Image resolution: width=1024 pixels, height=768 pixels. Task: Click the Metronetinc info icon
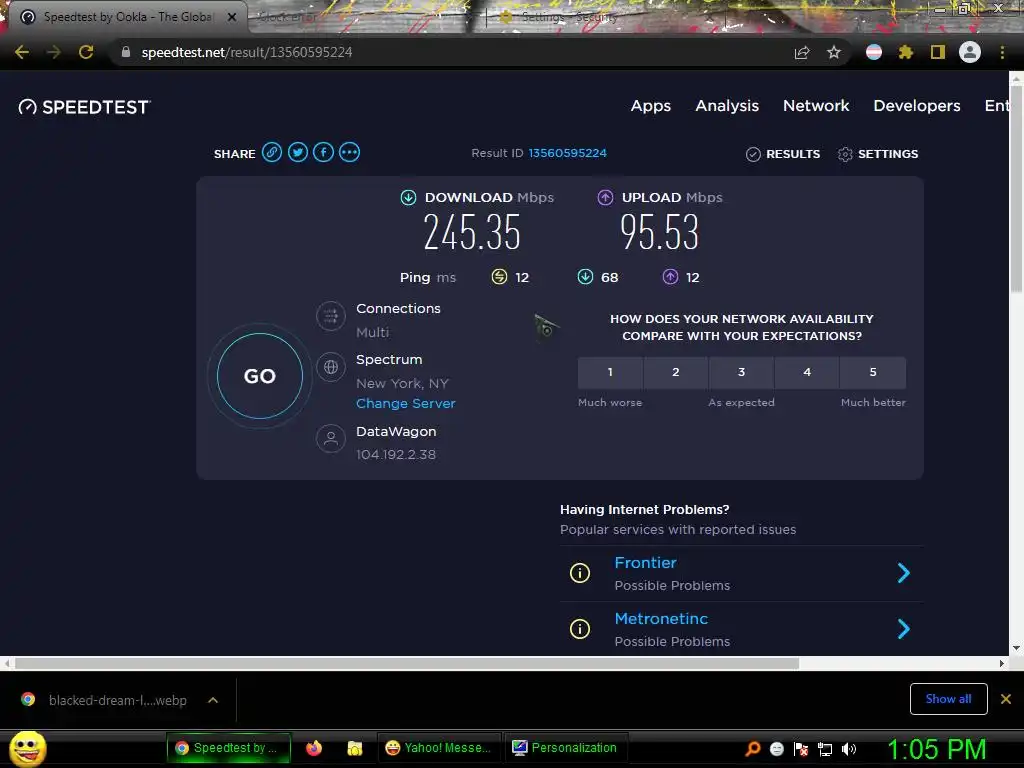(580, 629)
